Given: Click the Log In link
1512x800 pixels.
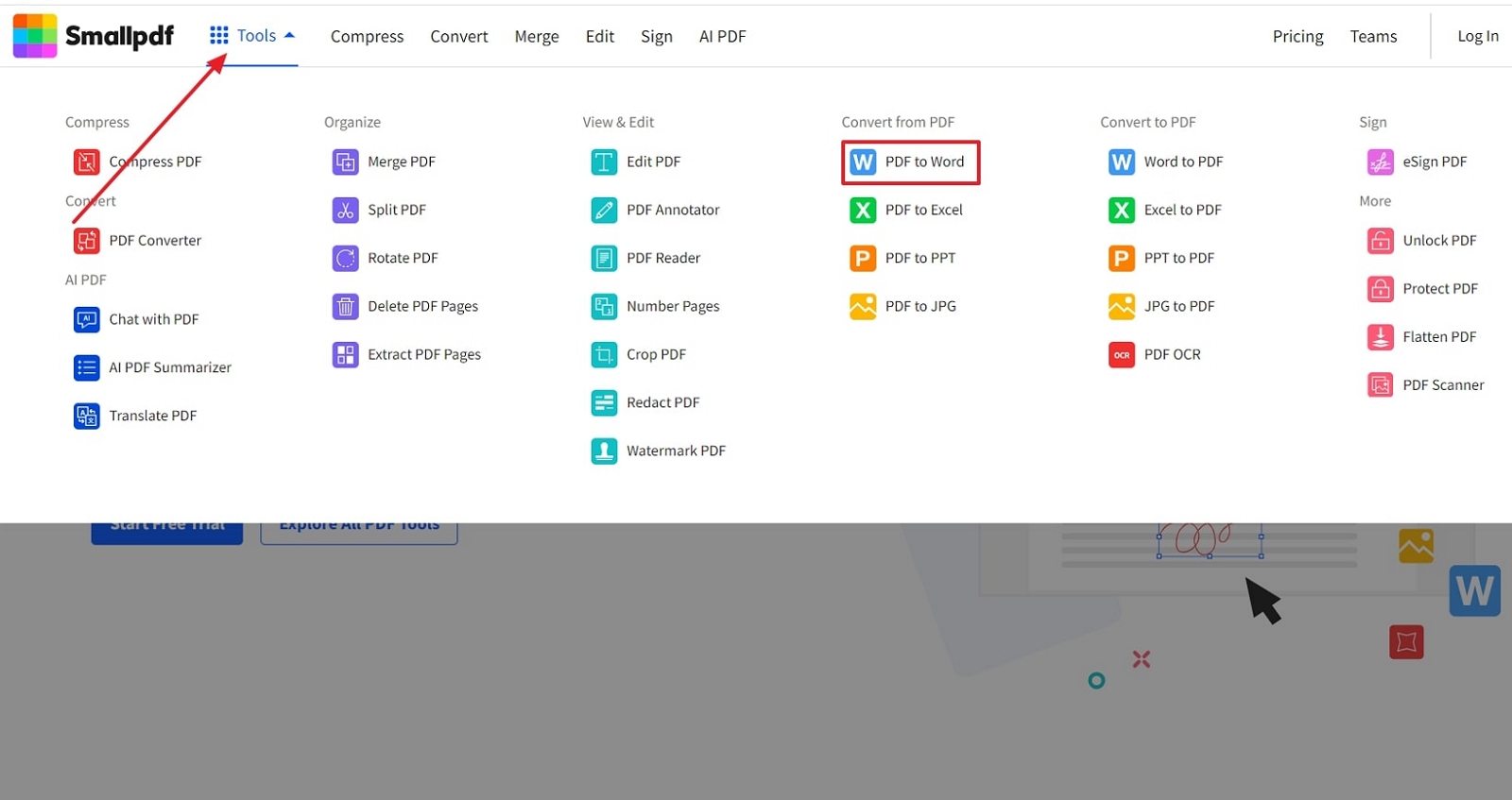Looking at the screenshot, I should point(1478,36).
